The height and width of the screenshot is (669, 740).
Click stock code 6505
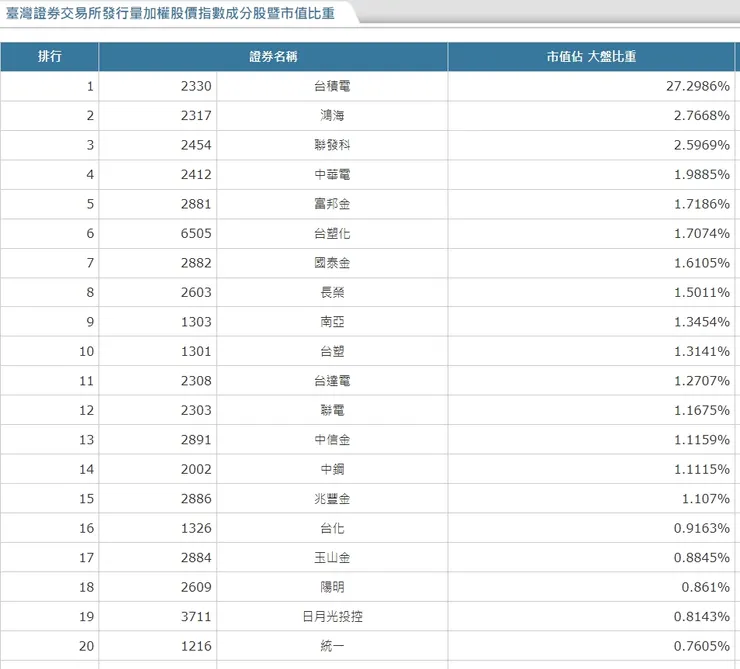click(196, 234)
